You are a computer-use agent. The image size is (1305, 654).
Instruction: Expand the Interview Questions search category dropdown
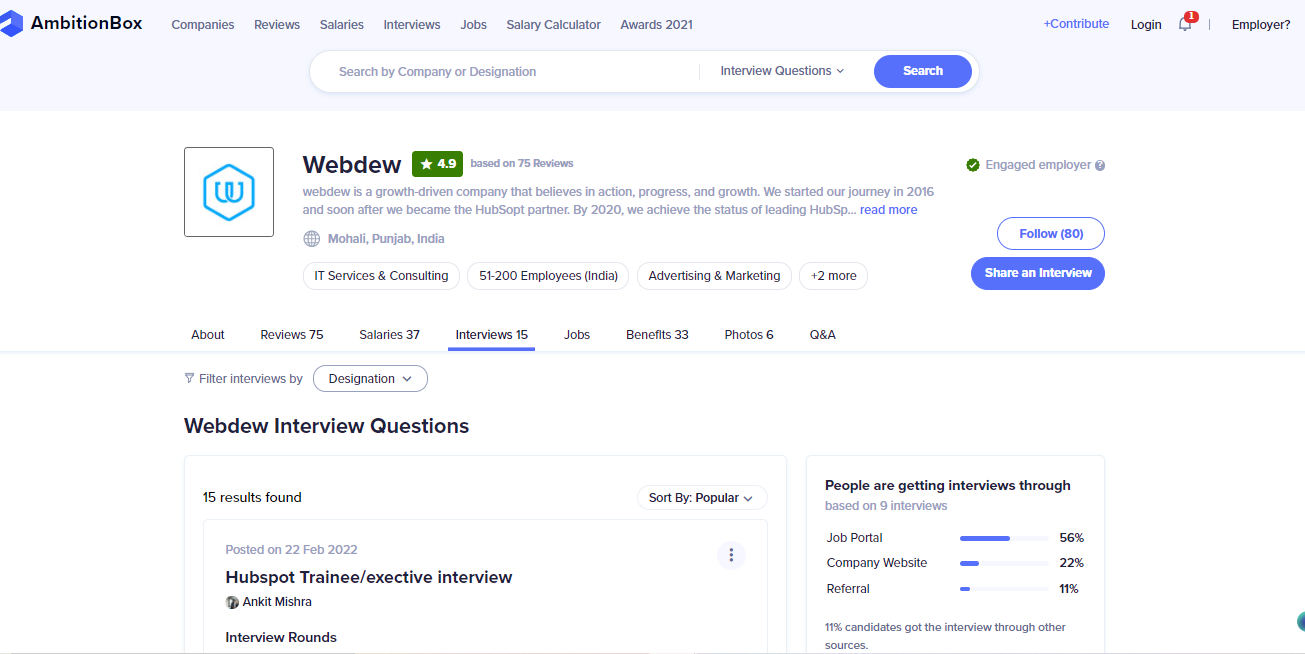780,70
